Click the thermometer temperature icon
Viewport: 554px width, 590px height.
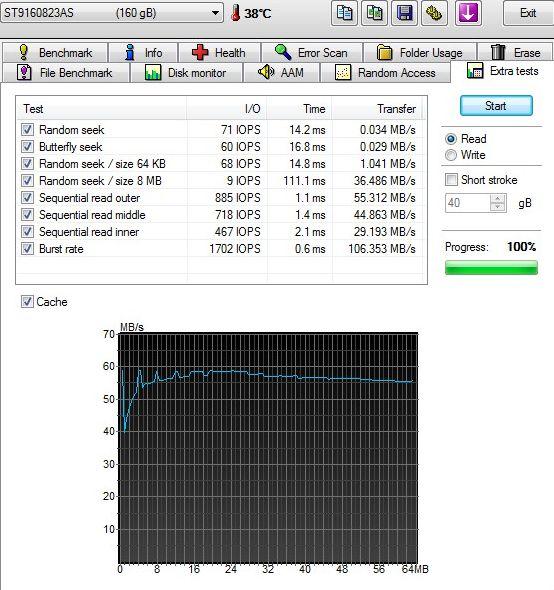pyautogui.click(x=236, y=13)
